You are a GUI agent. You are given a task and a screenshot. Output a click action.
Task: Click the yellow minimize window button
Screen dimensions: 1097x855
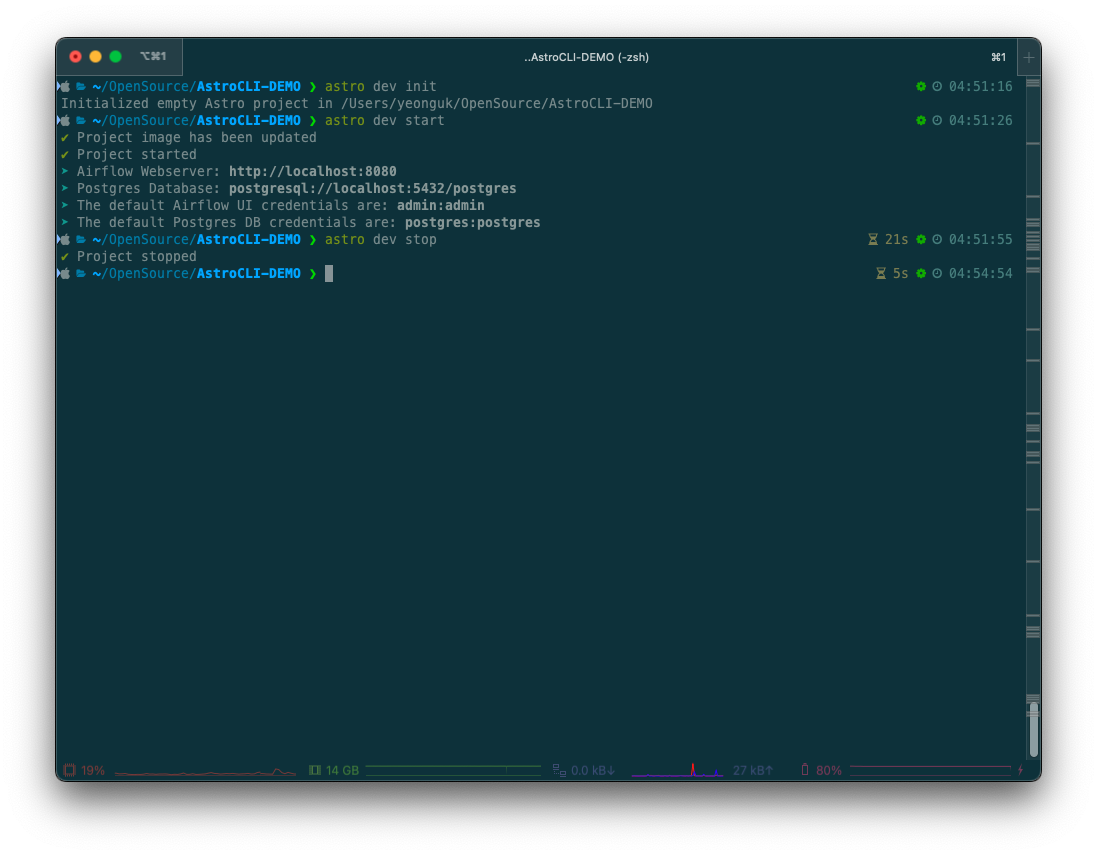96,57
